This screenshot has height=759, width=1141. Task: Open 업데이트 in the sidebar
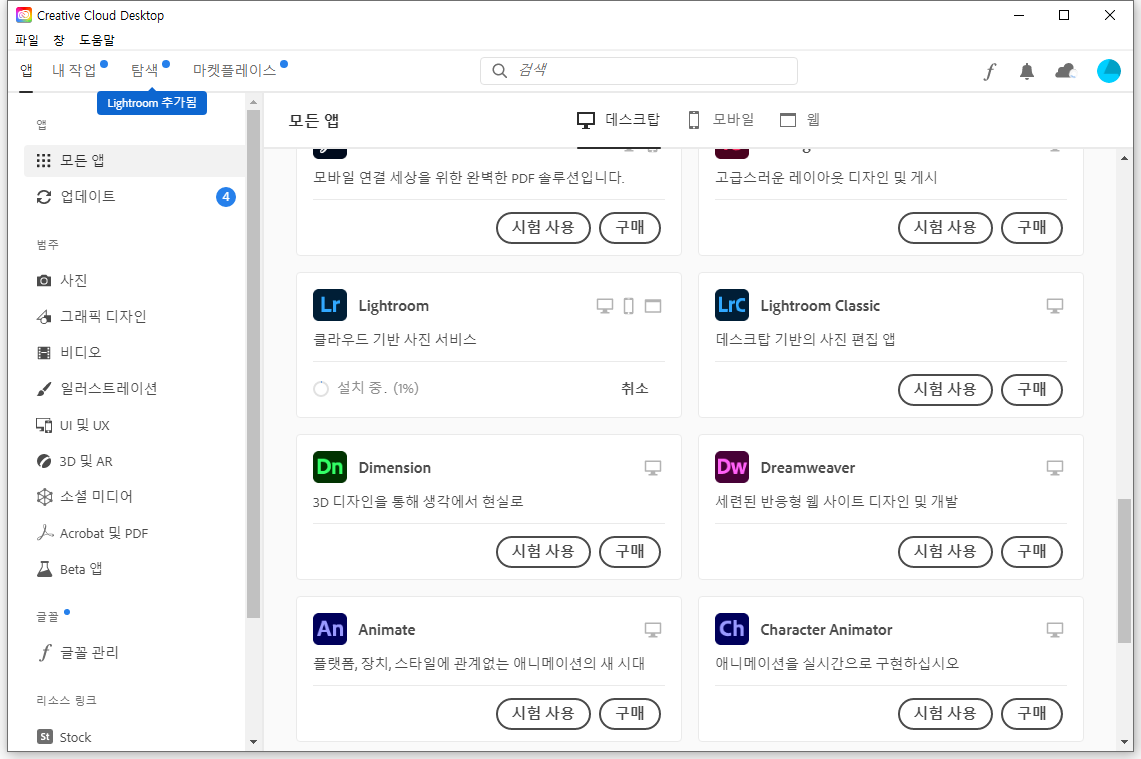[135, 196]
